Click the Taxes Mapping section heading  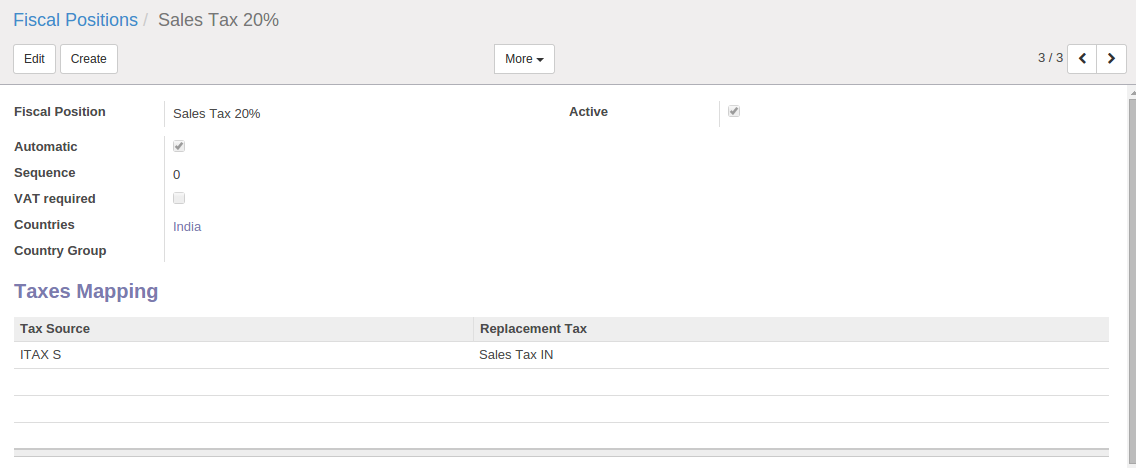coord(86,292)
